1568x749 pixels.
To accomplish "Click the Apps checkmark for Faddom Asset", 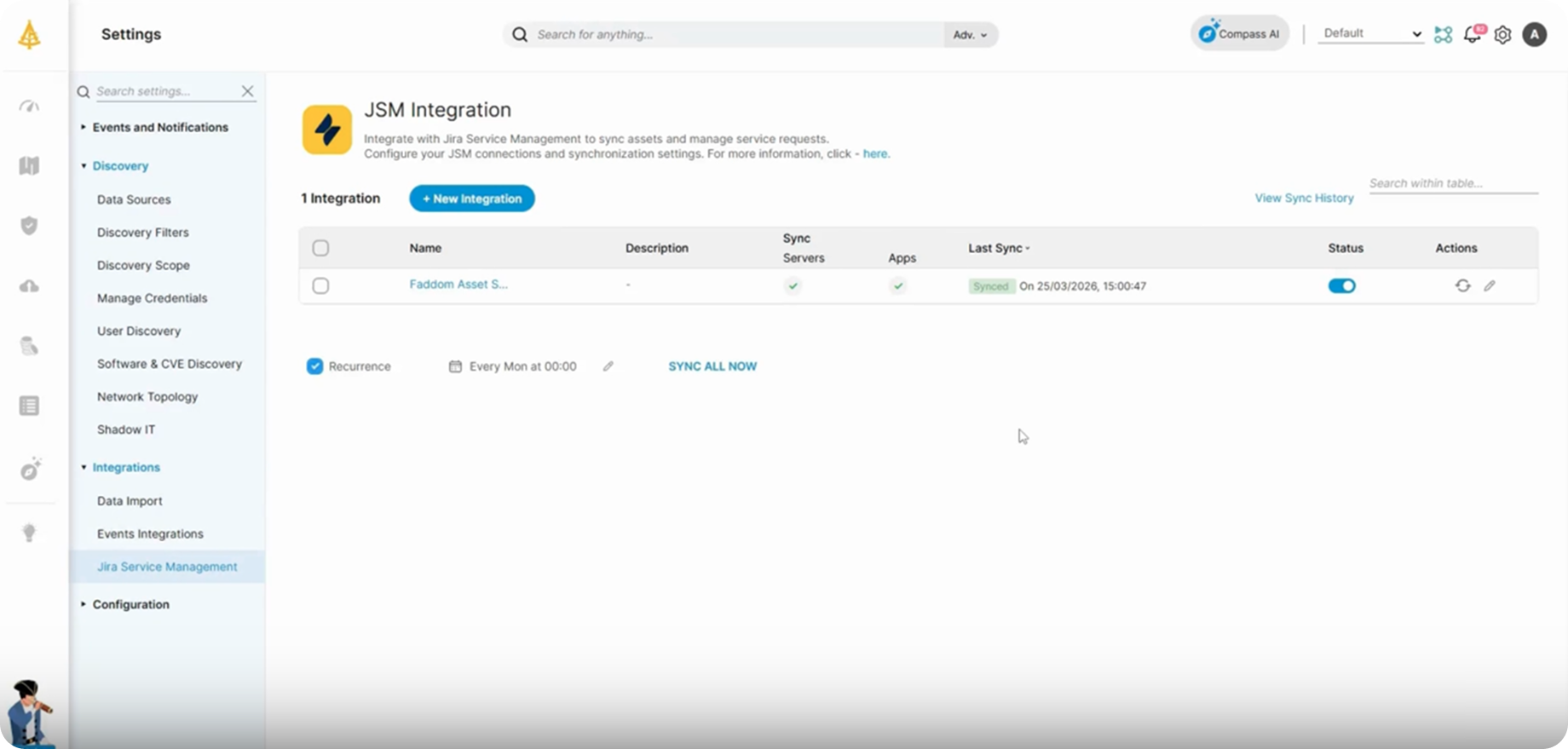I will [898, 285].
